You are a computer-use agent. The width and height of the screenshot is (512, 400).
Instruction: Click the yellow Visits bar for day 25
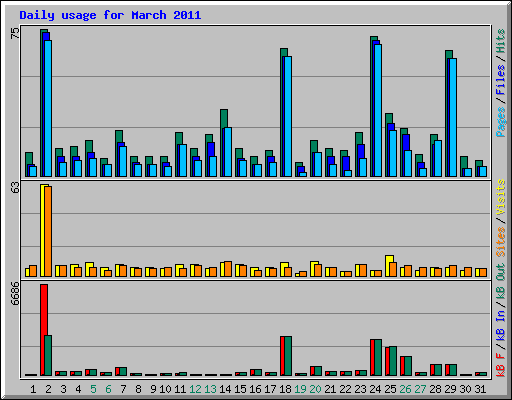pos(388,266)
